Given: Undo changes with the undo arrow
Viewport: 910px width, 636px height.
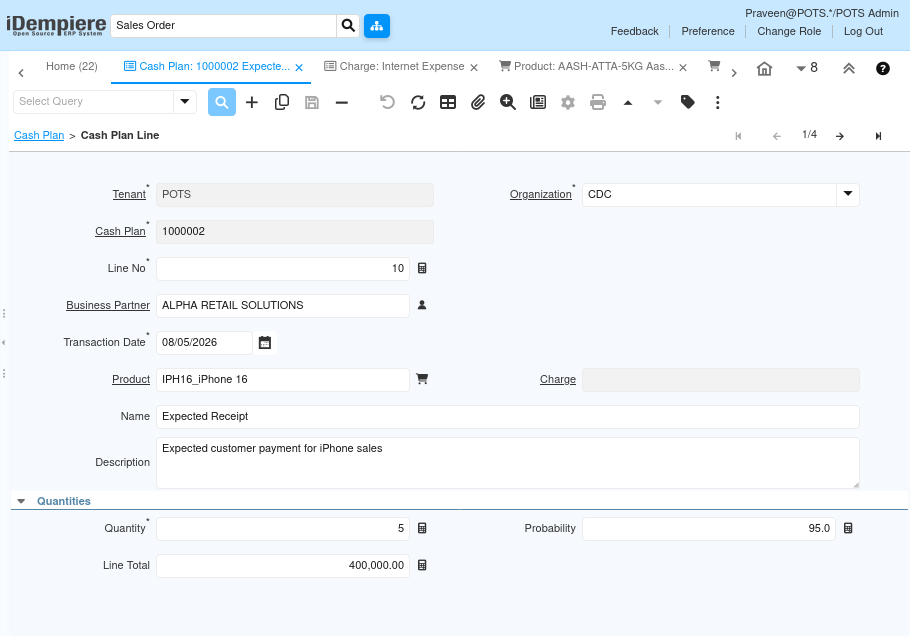Looking at the screenshot, I should 387,103.
